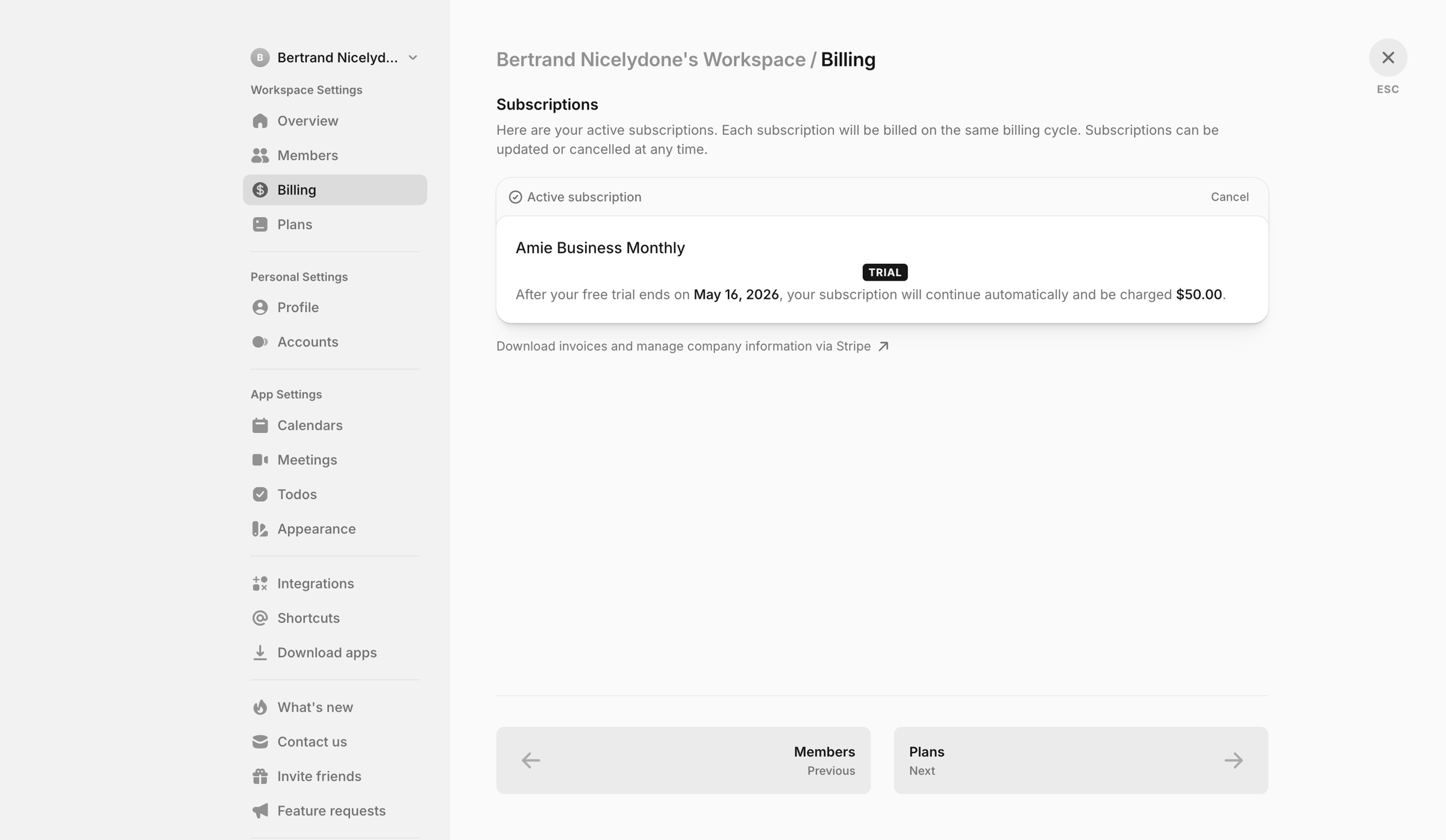Click the TRIAL badge
1446x840 pixels.
coord(885,272)
